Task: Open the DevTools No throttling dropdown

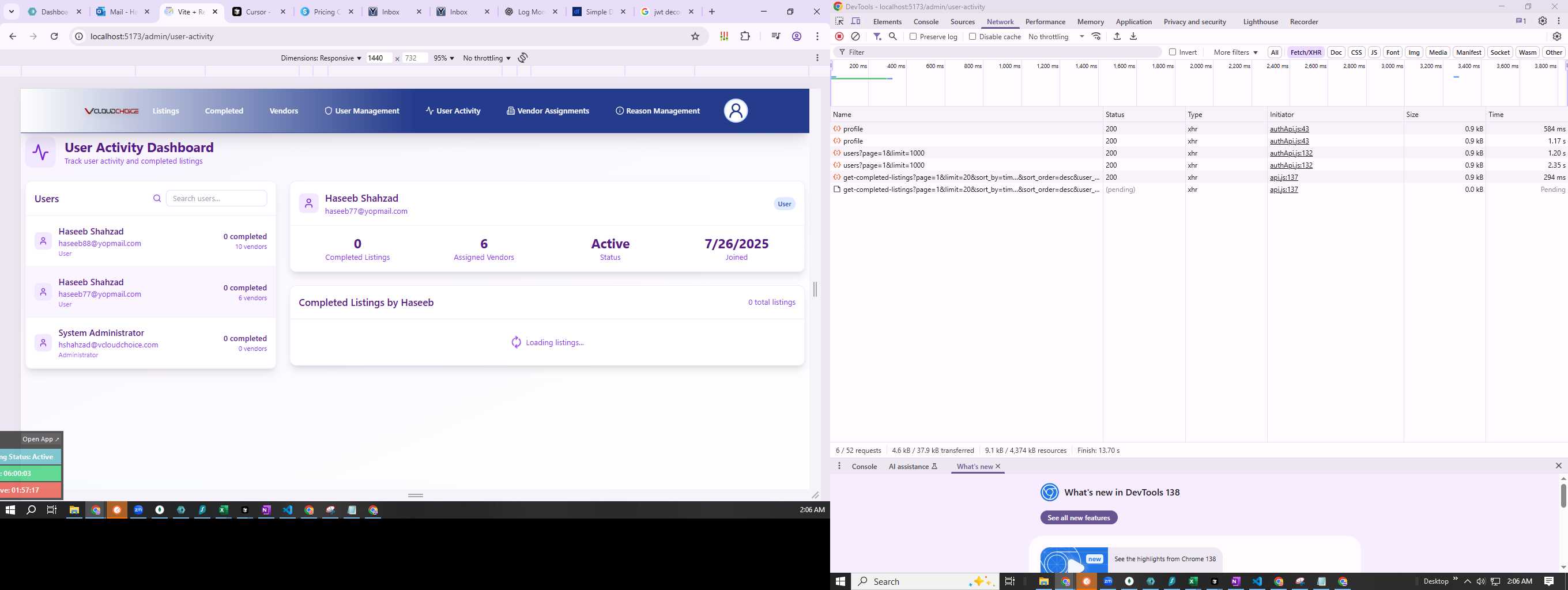Action: coord(1056,36)
